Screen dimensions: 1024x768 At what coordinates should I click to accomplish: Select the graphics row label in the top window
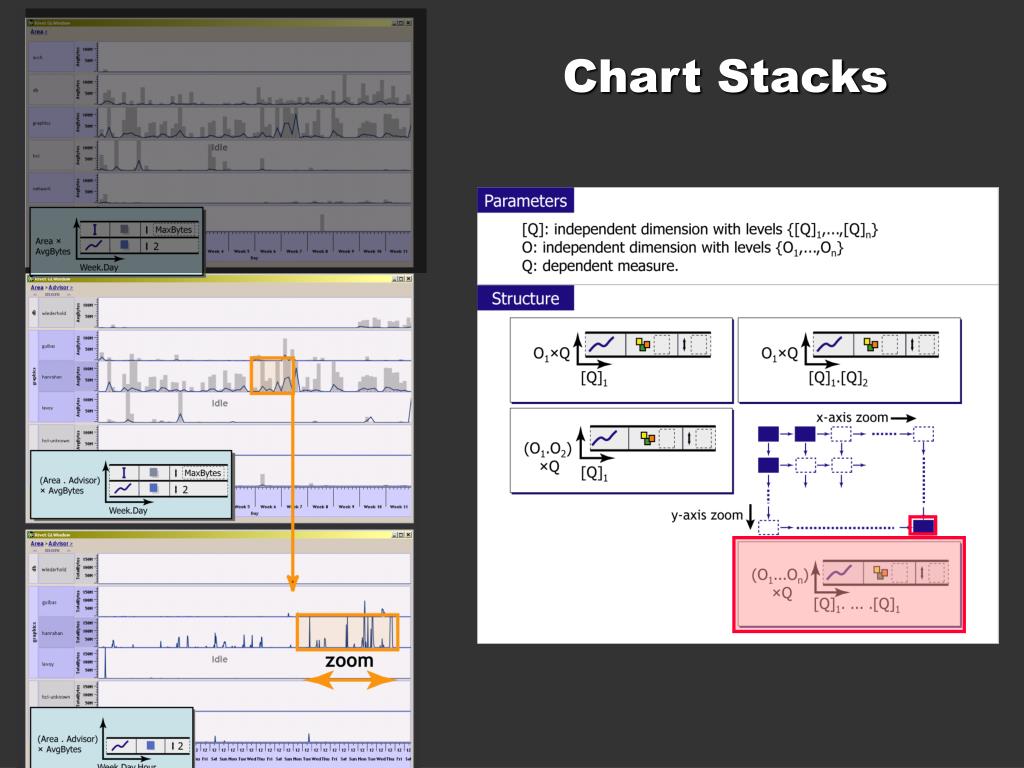(42, 123)
